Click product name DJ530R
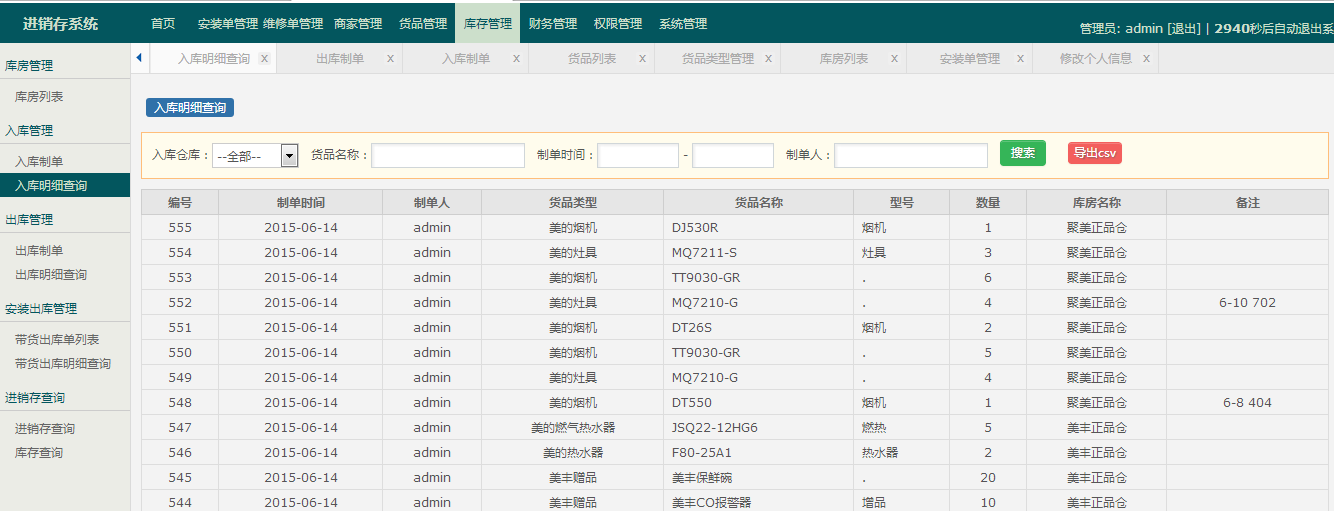This screenshot has height=511, width=1334. point(695,227)
